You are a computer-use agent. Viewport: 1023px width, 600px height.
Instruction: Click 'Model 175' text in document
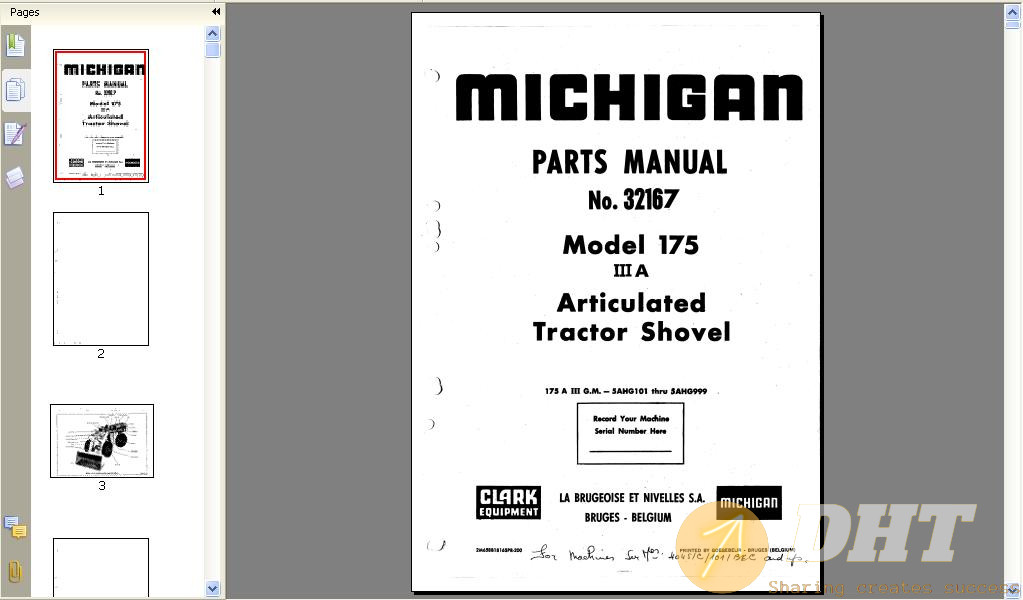[631, 245]
